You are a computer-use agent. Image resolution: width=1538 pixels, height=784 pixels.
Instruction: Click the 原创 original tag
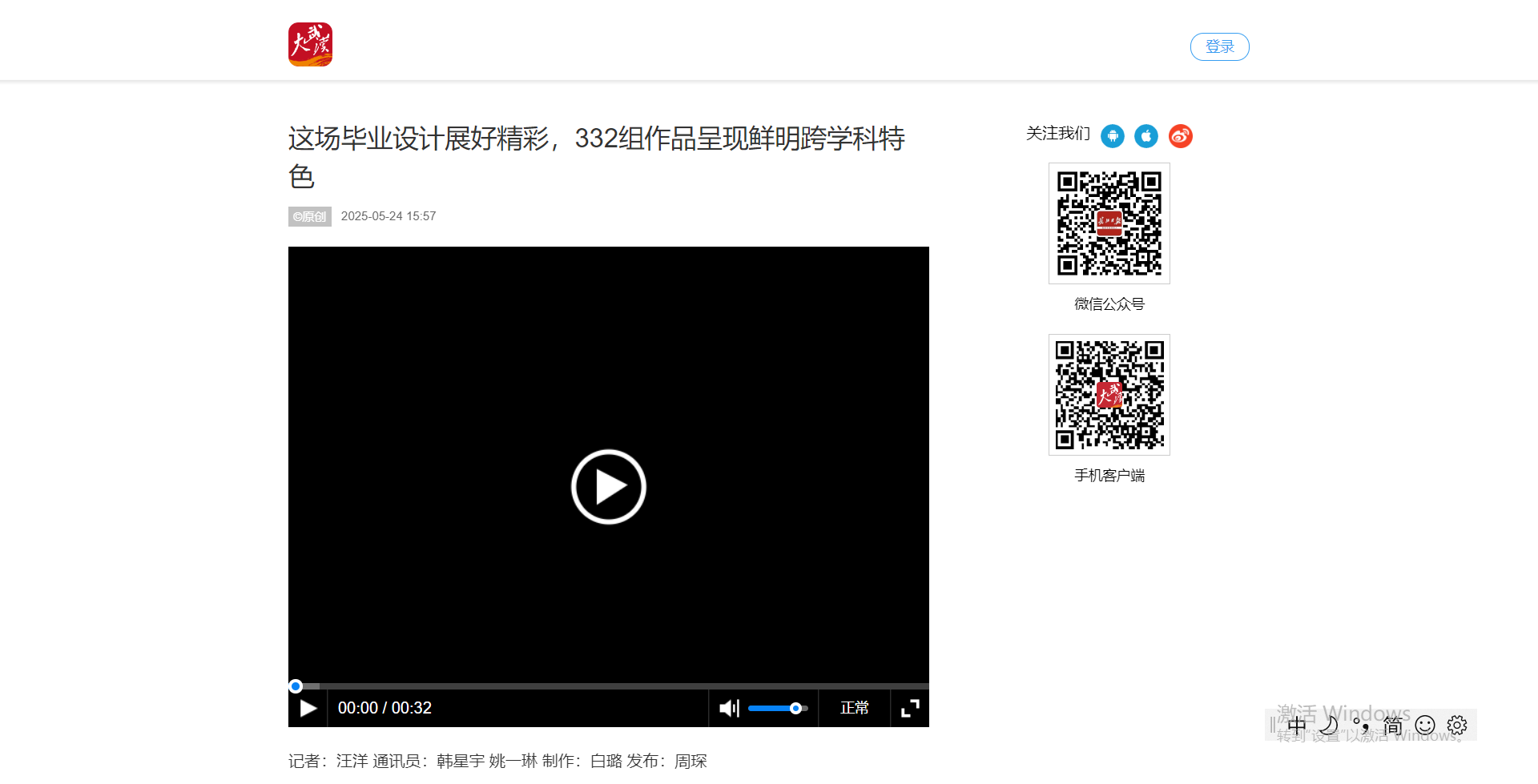tap(310, 216)
